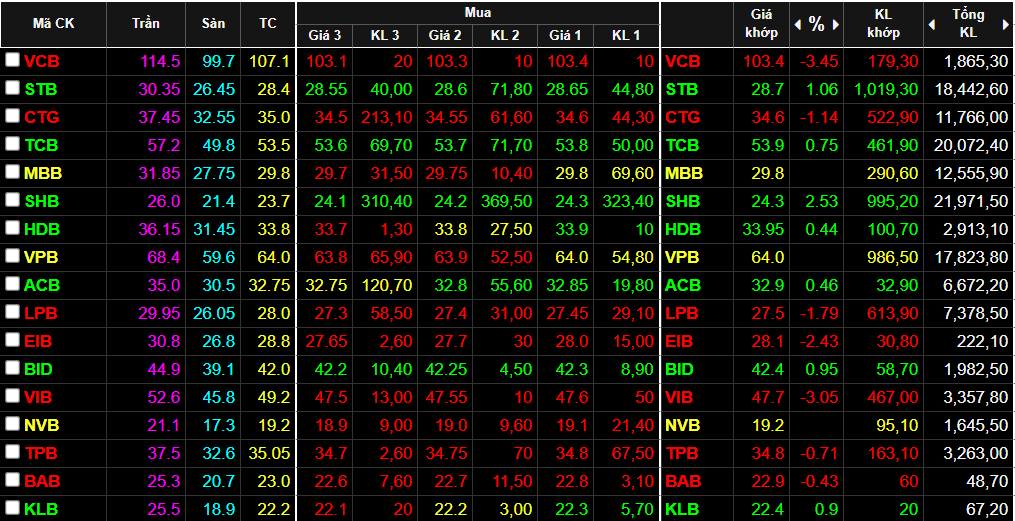This screenshot has height=521, width=1015.
Task: Click SHB's total volume 21,971,50 cell
Action: (969, 201)
